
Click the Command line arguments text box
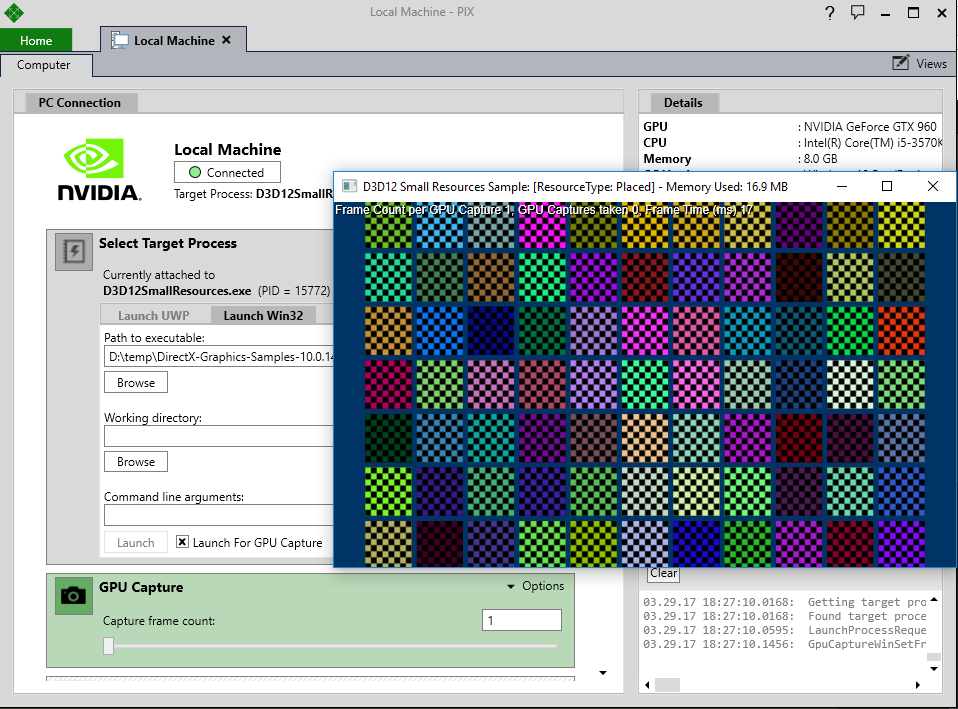(x=218, y=515)
